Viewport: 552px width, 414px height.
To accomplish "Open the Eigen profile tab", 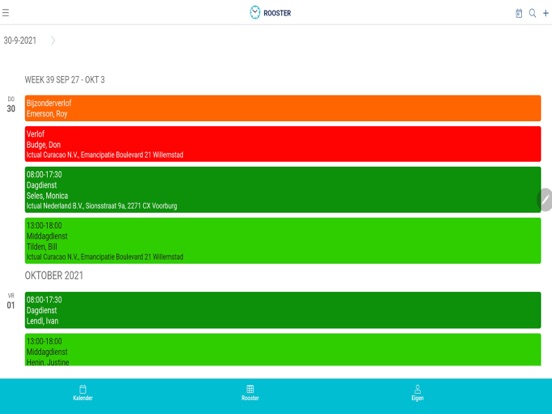I will coord(418,393).
